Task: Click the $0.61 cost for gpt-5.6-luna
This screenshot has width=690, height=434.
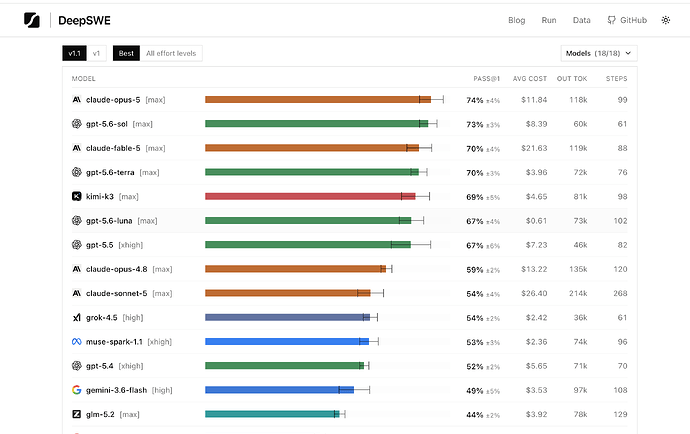Action: (x=536, y=221)
